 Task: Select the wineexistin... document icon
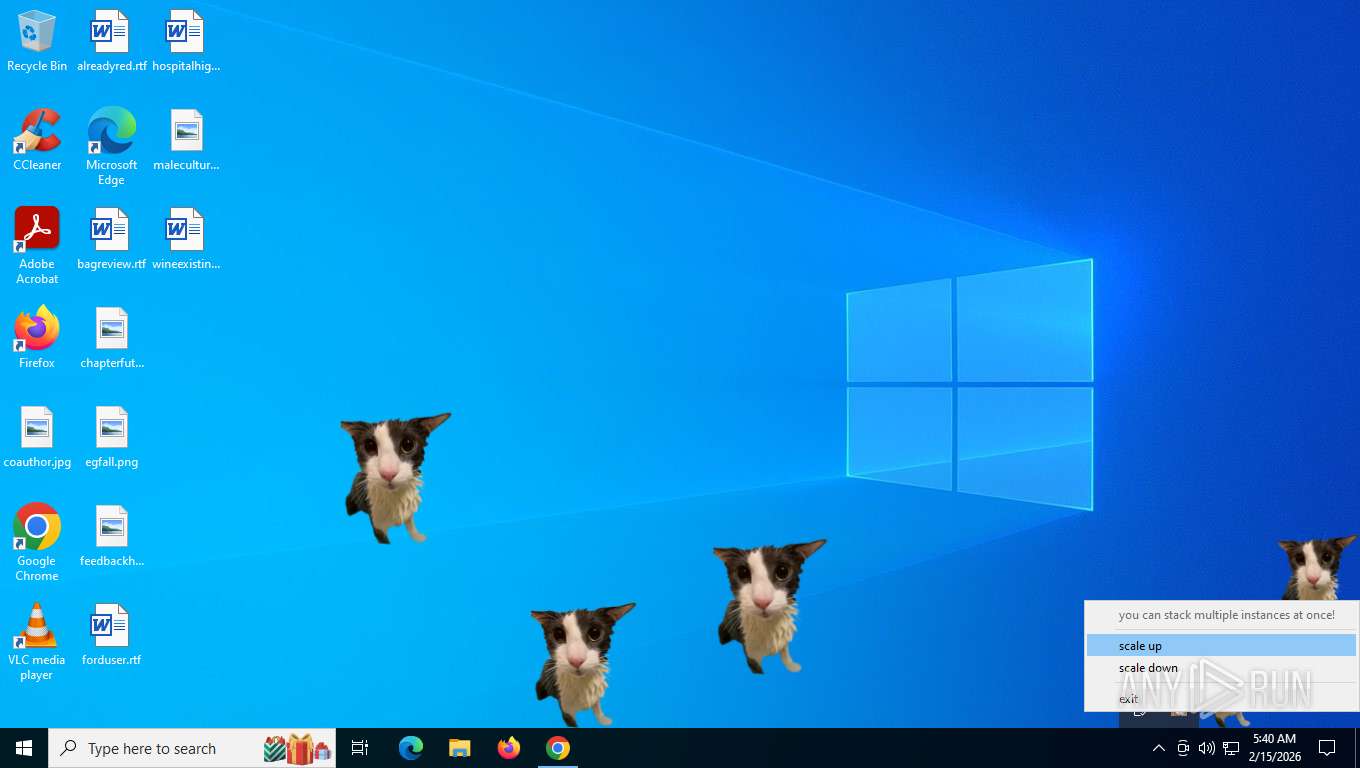[186, 240]
